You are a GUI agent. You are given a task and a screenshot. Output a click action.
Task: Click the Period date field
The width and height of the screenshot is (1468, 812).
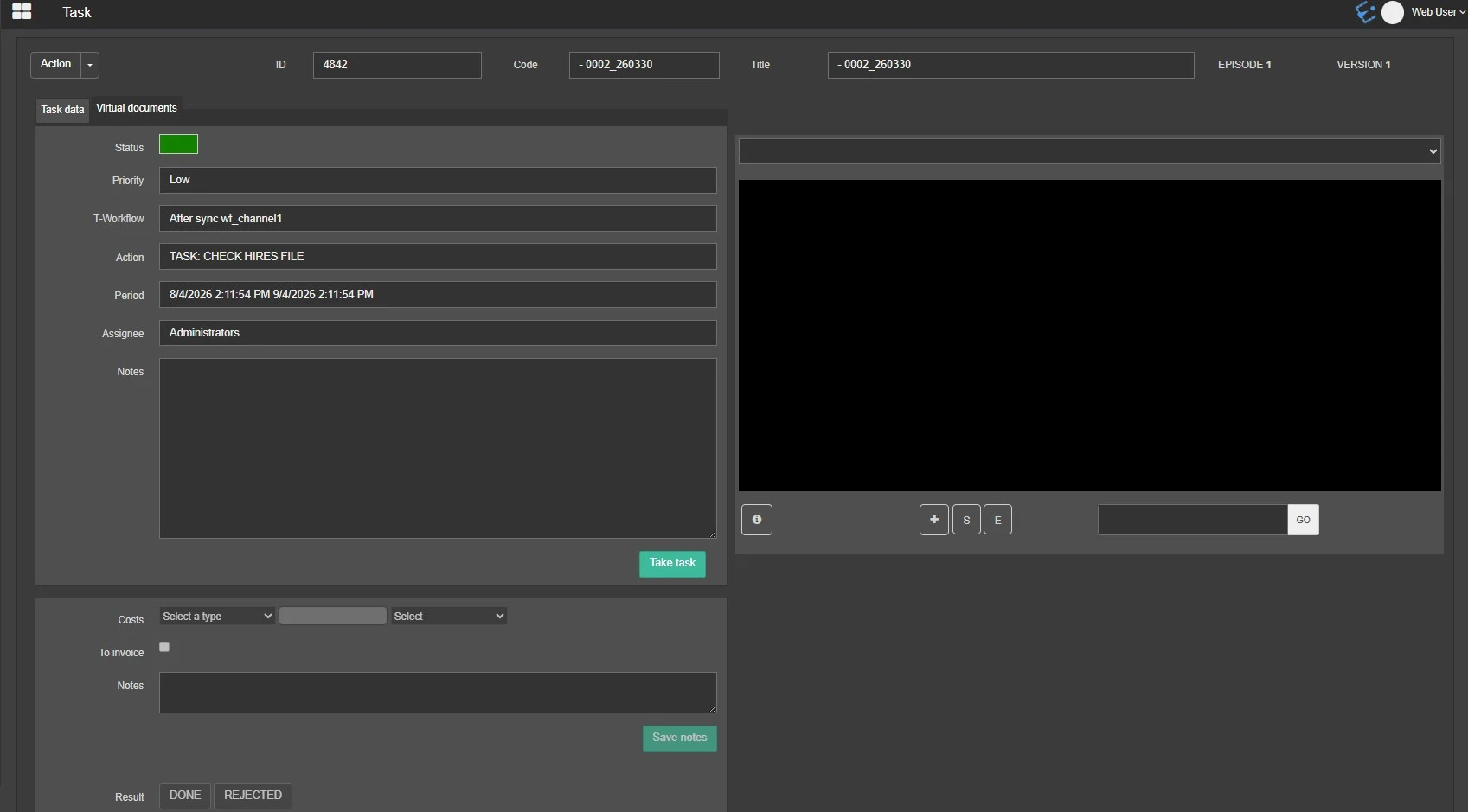coord(438,294)
